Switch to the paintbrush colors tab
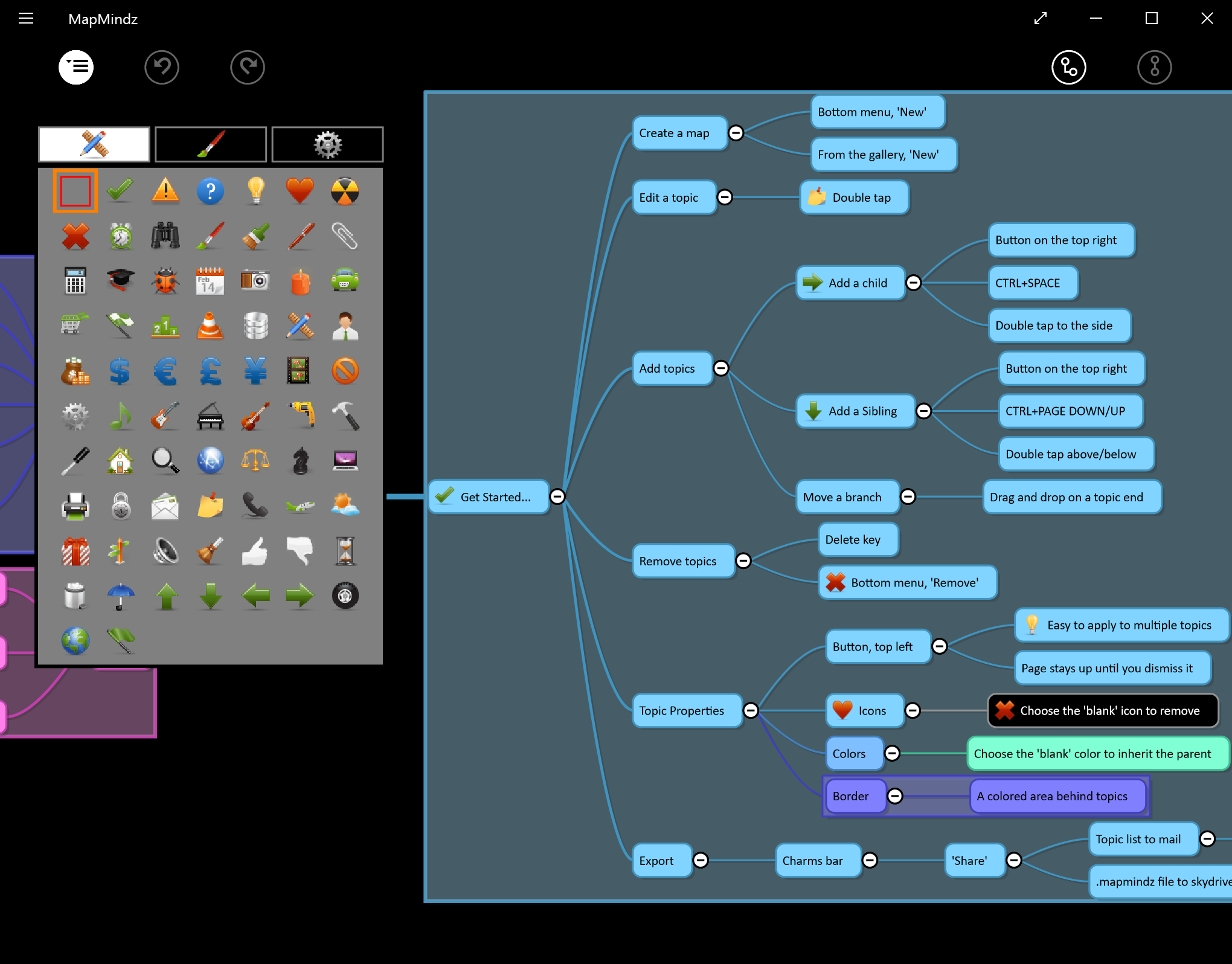Image resolution: width=1232 pixels, height=964 pixels. coord(211,144)
